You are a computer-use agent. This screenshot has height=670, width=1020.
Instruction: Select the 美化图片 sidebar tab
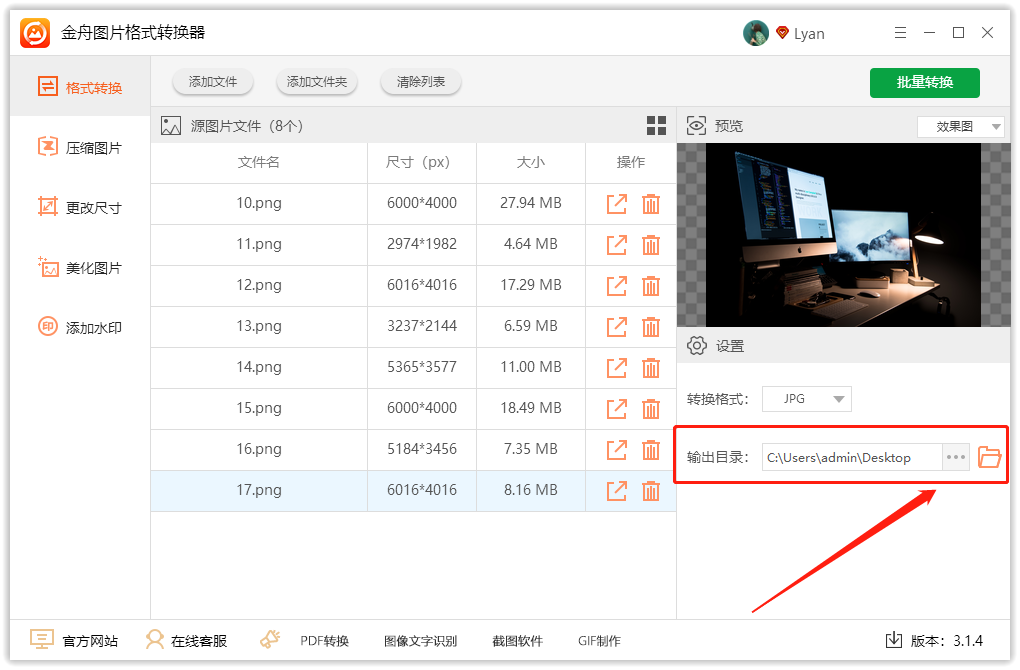pos(80,267)
